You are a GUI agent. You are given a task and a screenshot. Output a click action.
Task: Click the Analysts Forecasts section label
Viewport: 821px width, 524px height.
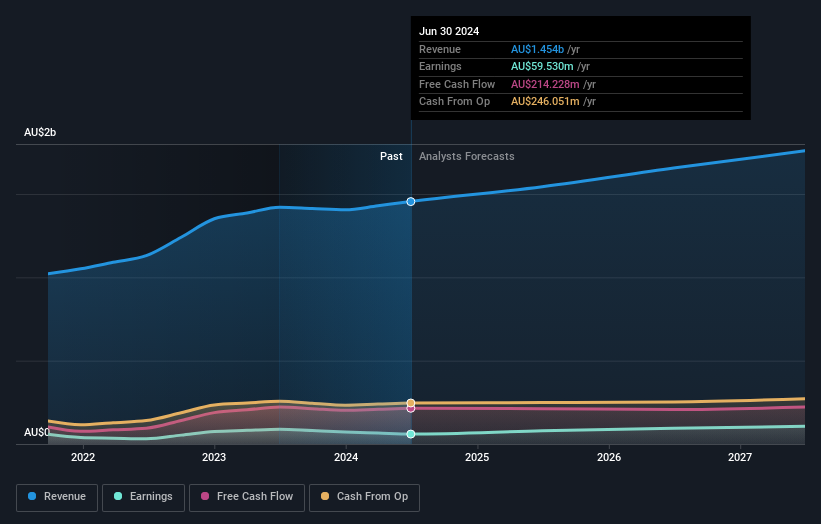467,156
